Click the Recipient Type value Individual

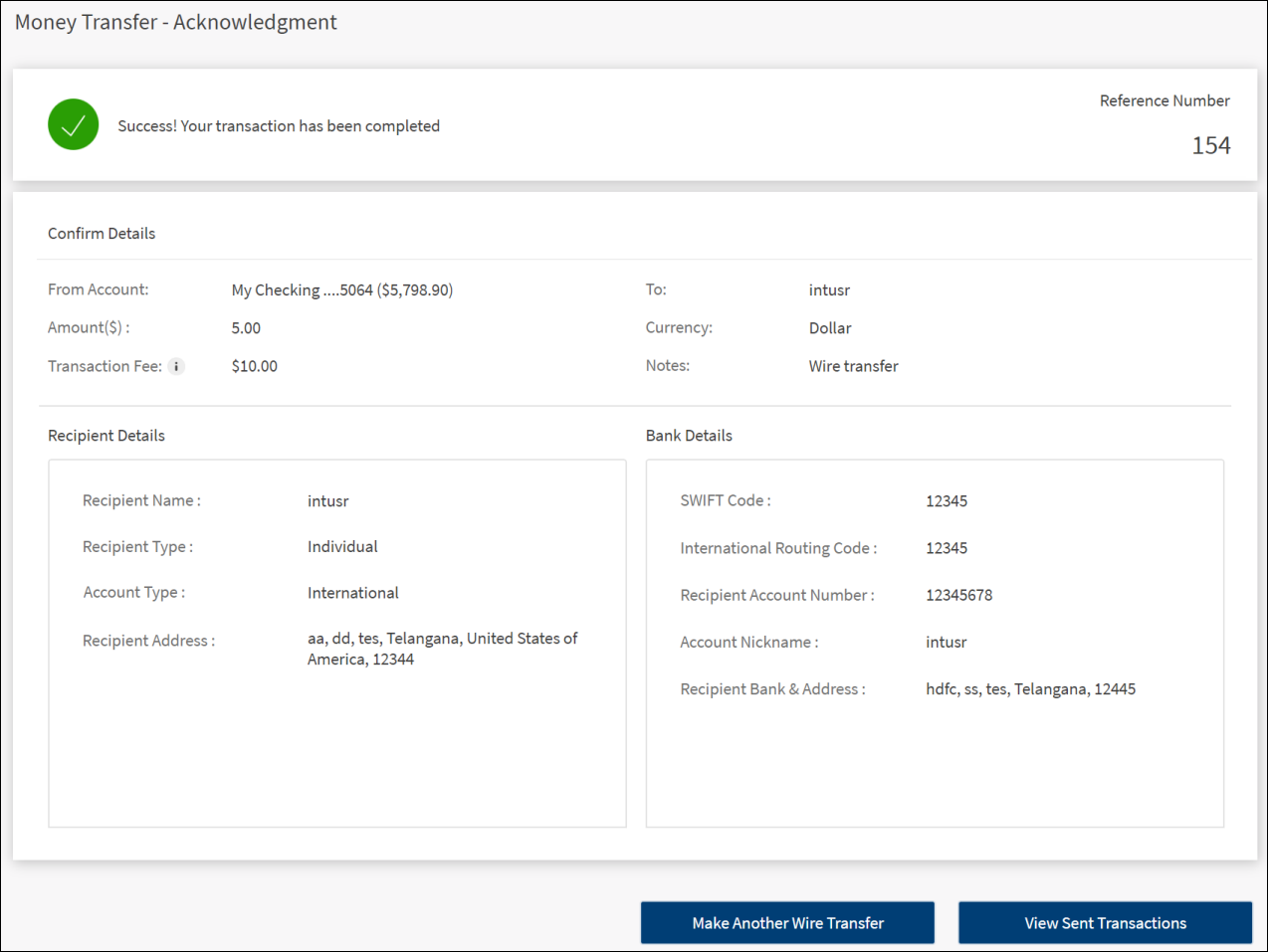tap(342, 547)
